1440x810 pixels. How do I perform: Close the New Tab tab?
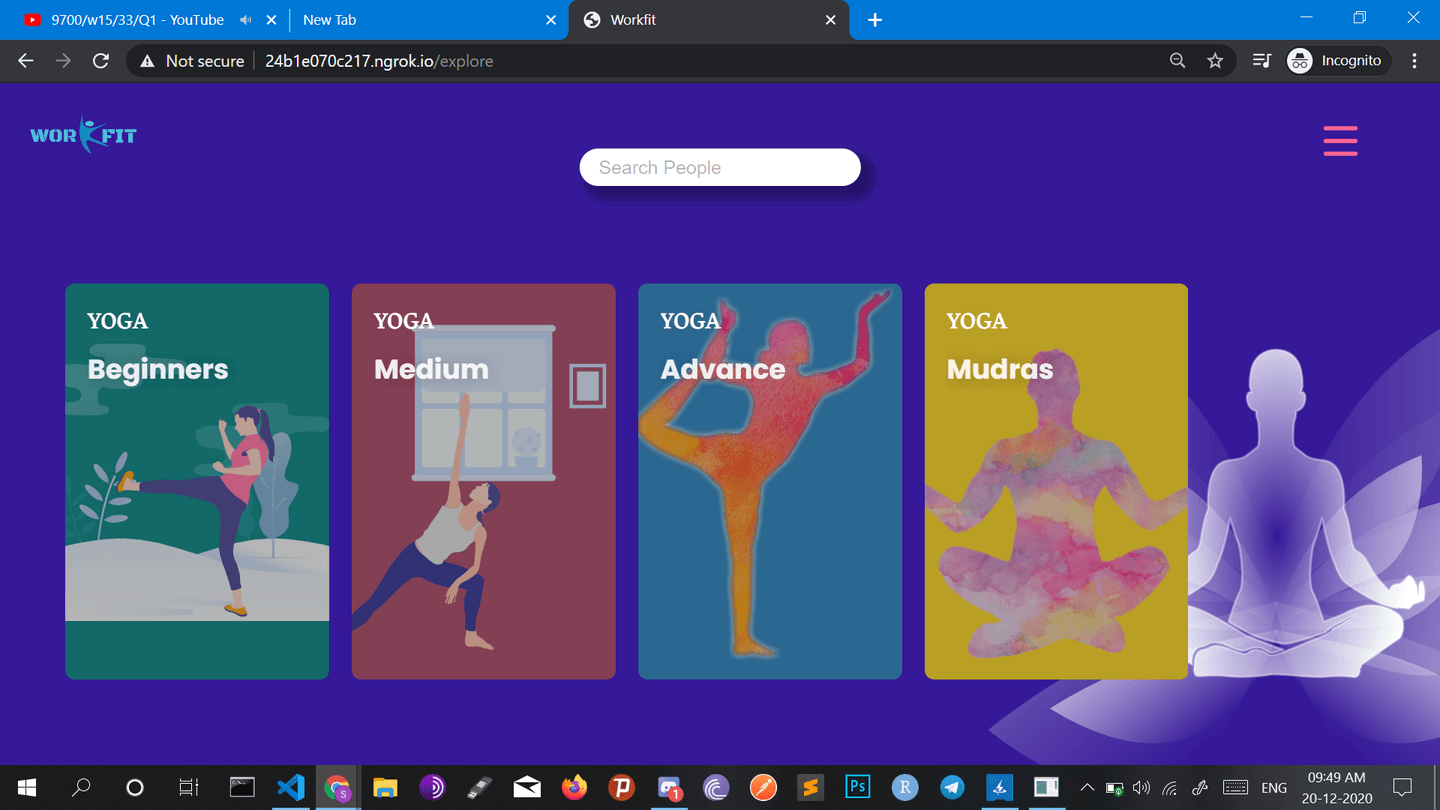[x=551, y=20]
